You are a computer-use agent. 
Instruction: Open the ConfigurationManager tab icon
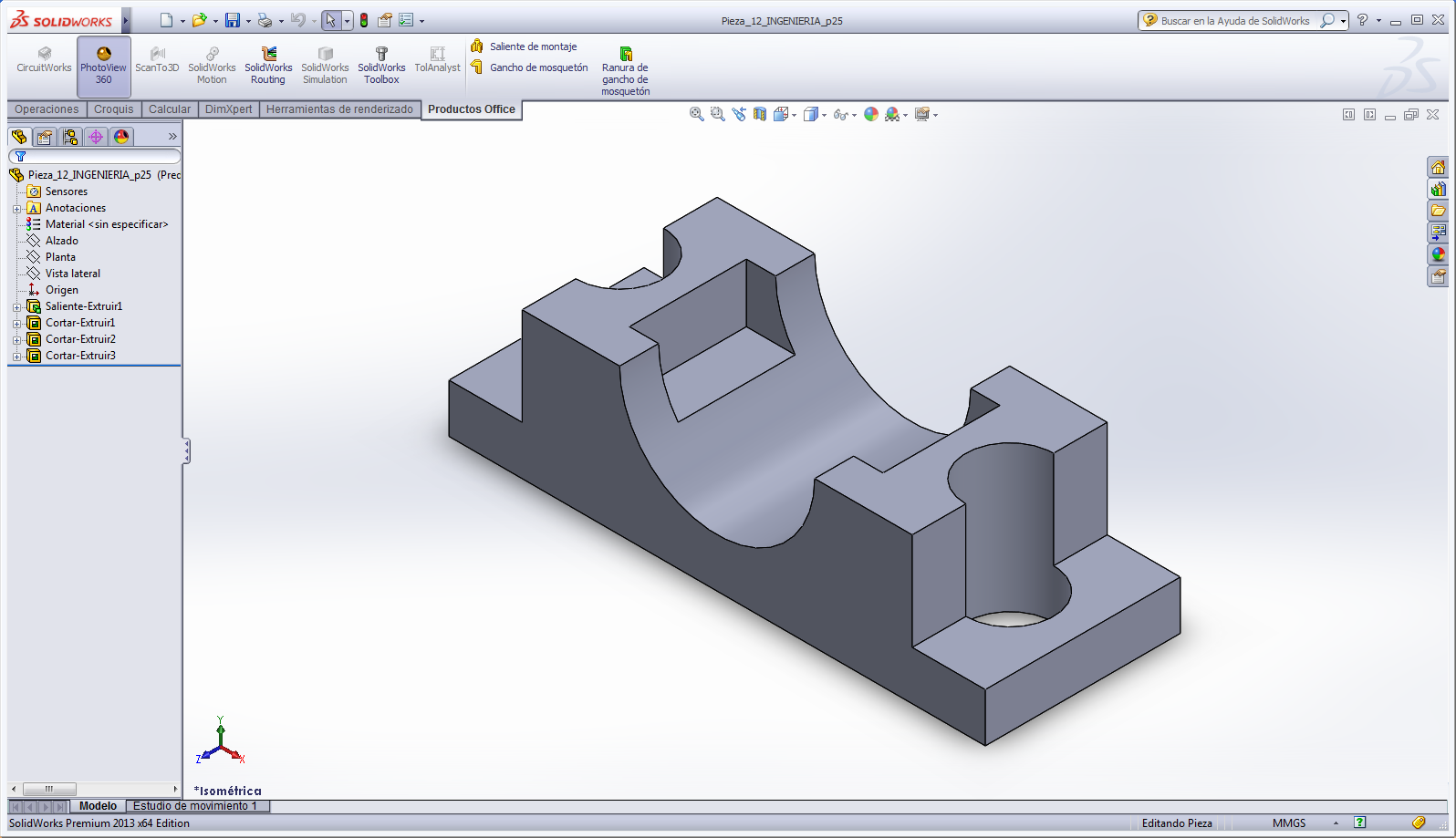(70, 137)
